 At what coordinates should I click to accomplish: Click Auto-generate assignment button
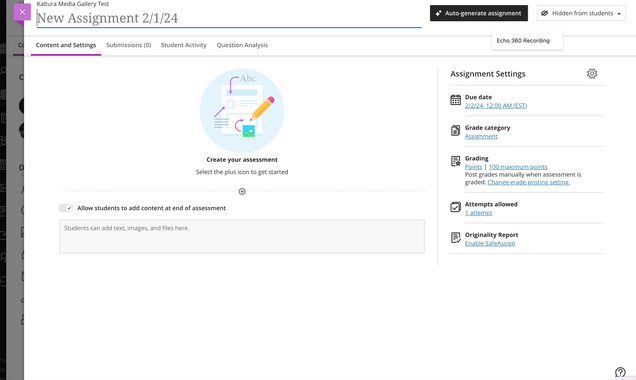(x=479, y=13)
